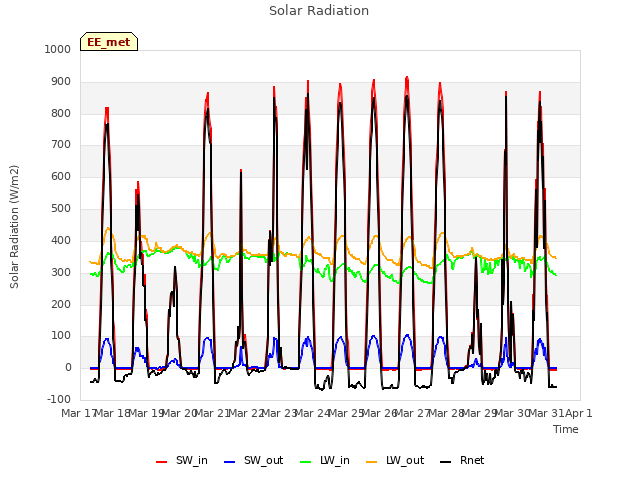
Task: Click the green LW_in legend swatch
Action: tap(306, 462)
